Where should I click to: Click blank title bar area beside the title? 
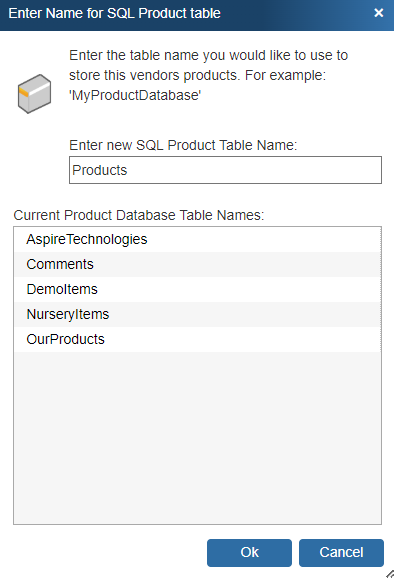(295, 13)
